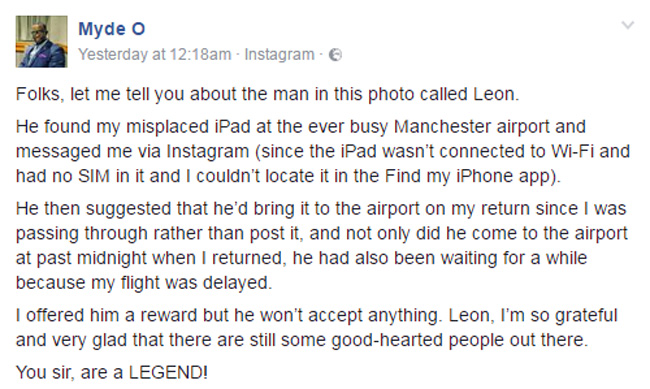This screenshot has height=389, width=650.
Task: Click the text 'messaged me via Instagram'
Action: (132, 151)
